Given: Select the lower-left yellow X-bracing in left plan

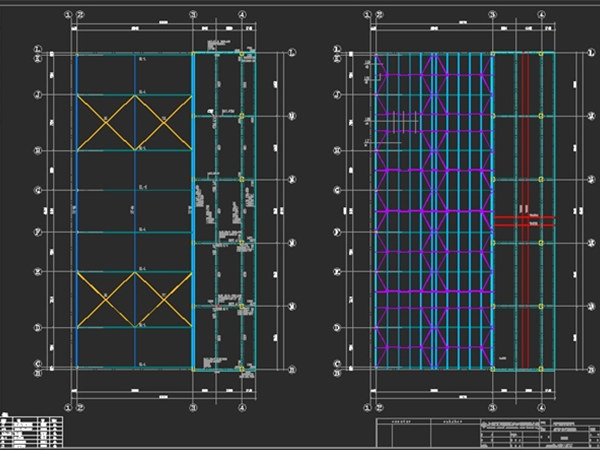Looking at the screenshot, I should point(106,299).
